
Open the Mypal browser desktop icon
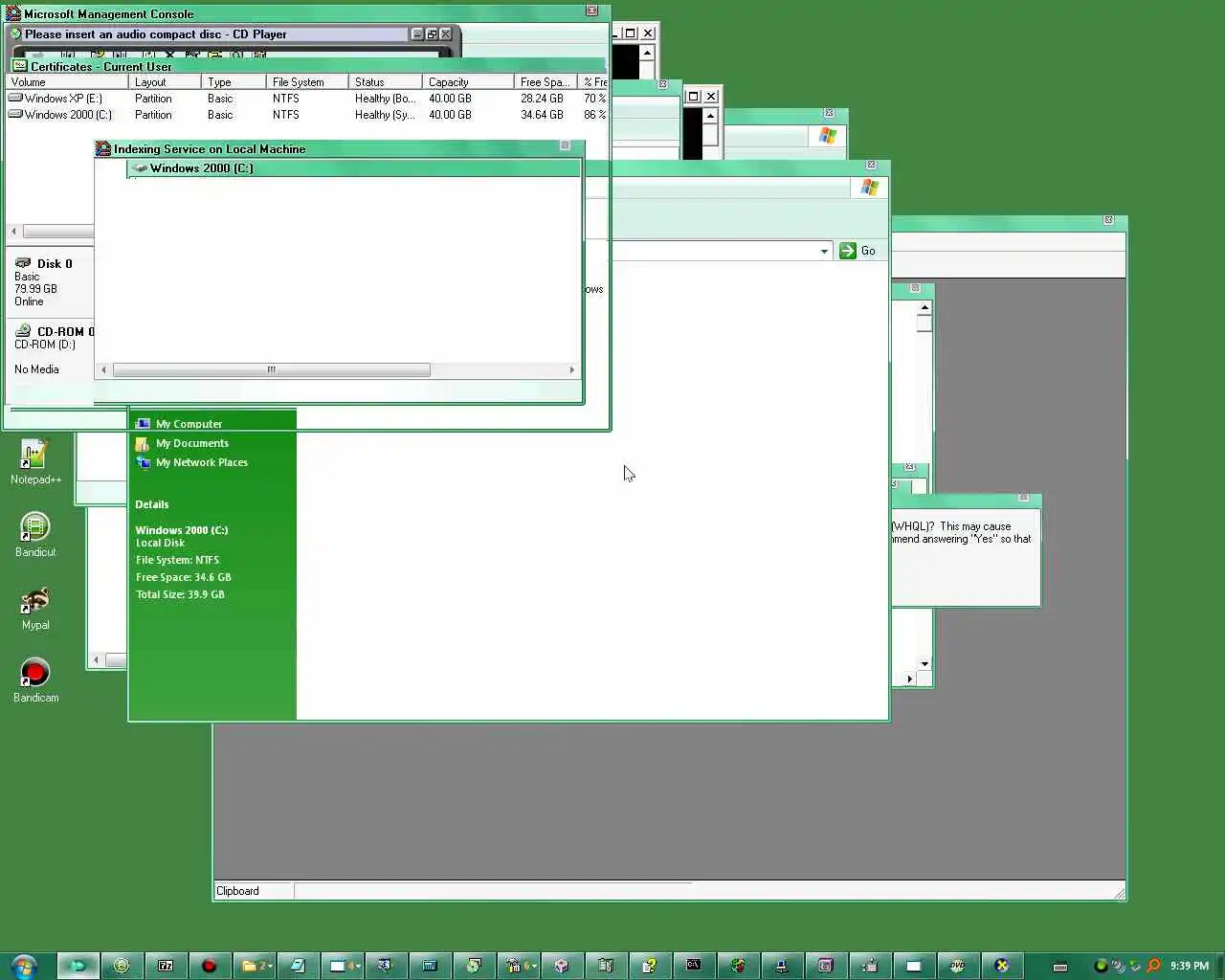coord(35,608)
